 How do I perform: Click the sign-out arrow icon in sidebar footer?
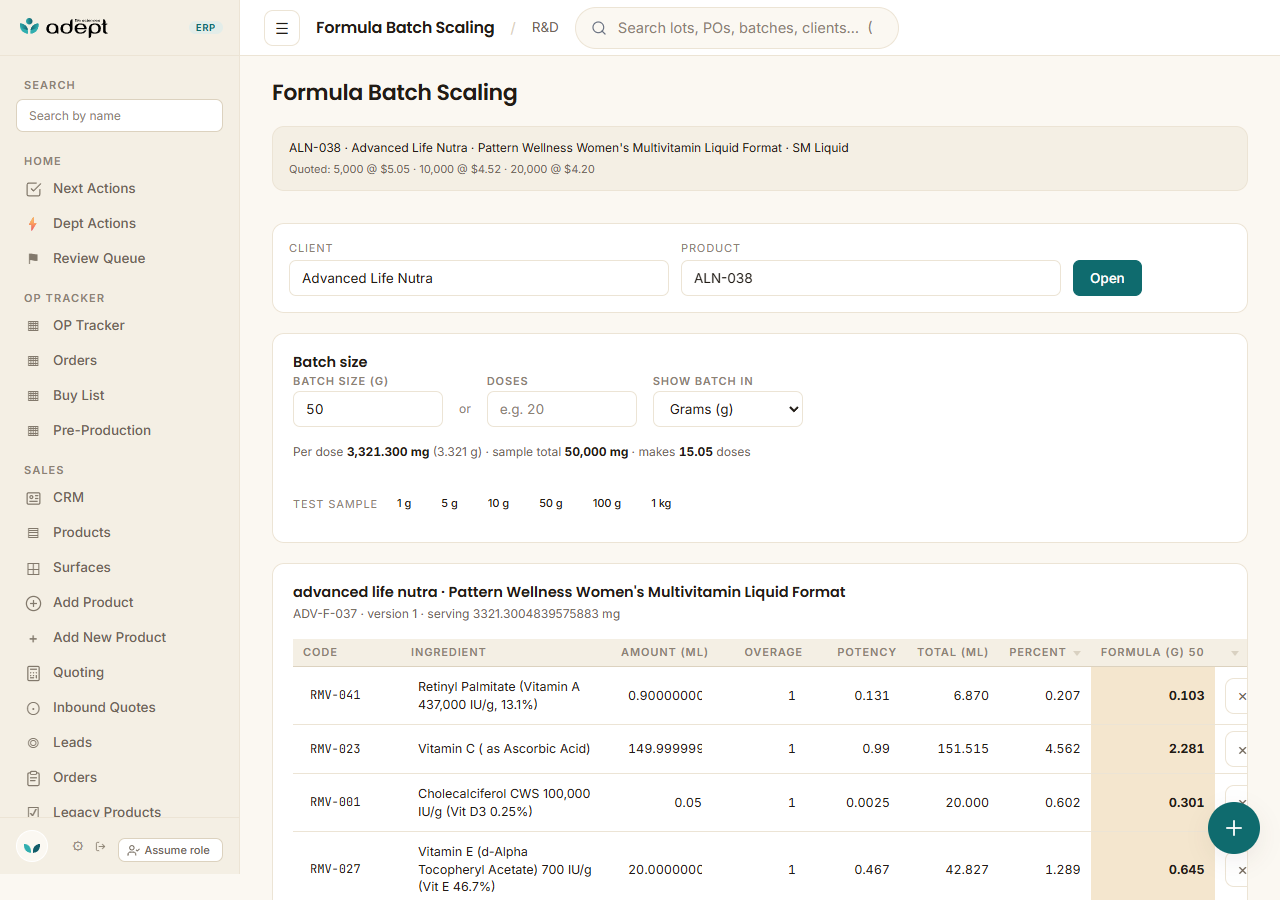pos(100,847)
